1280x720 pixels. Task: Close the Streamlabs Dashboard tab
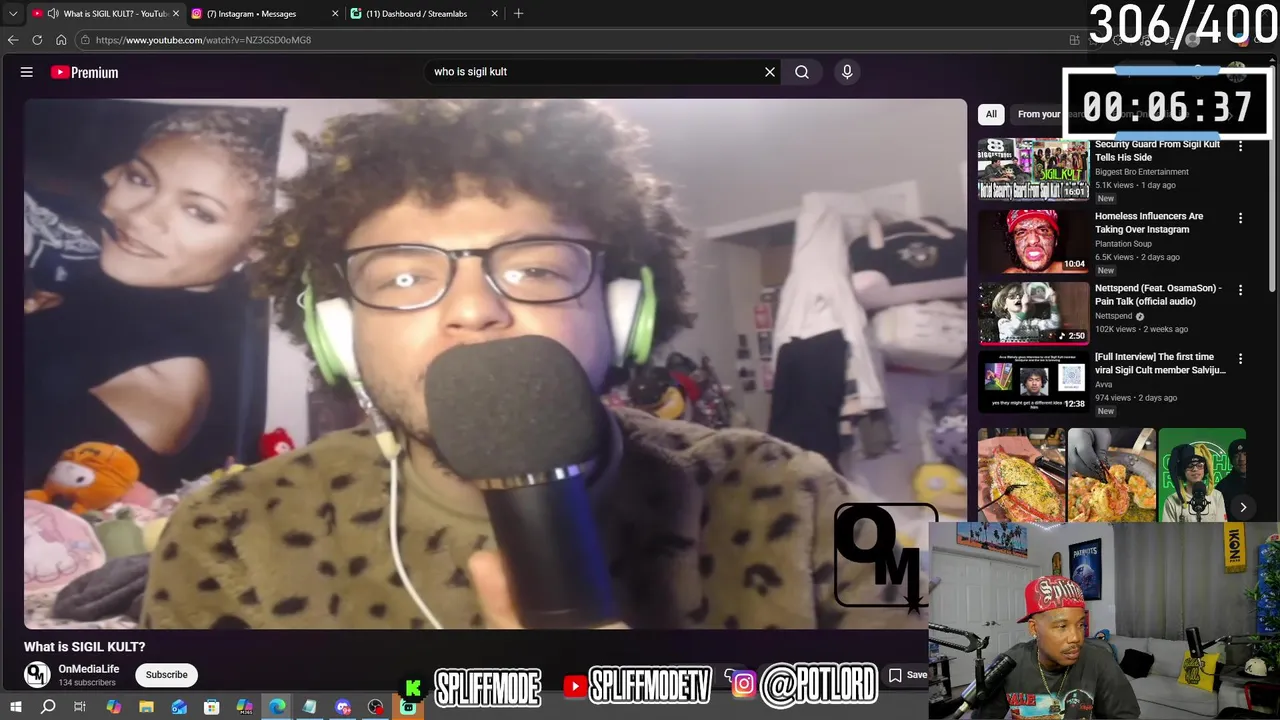pos(494,14)
